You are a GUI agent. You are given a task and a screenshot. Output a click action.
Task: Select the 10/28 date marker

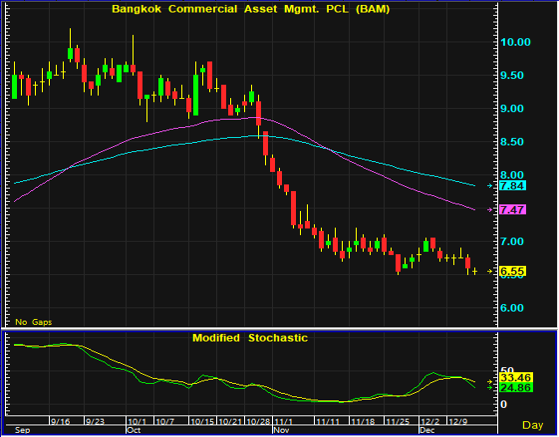(258, 422)
